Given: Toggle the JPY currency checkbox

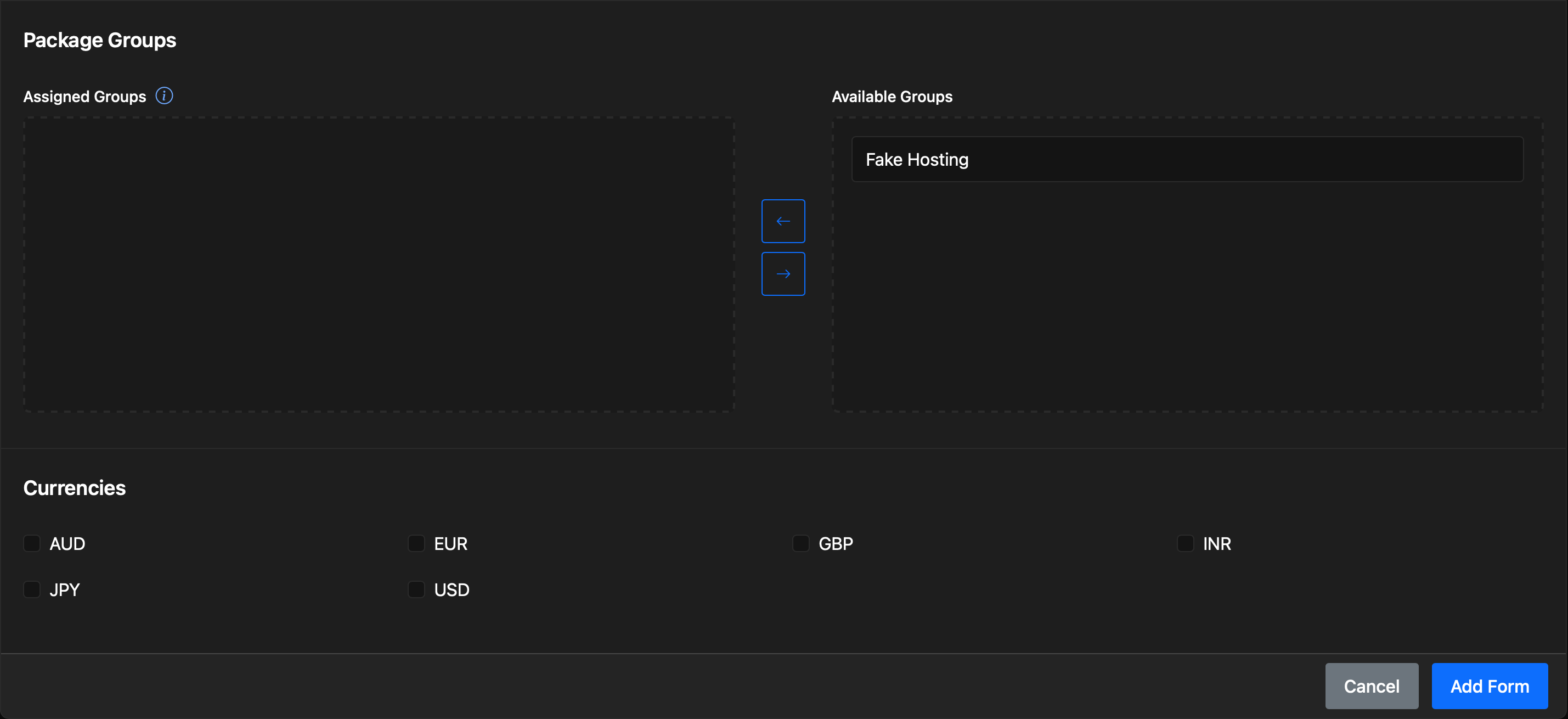Looking at the screenshot, I should [32, 589].
